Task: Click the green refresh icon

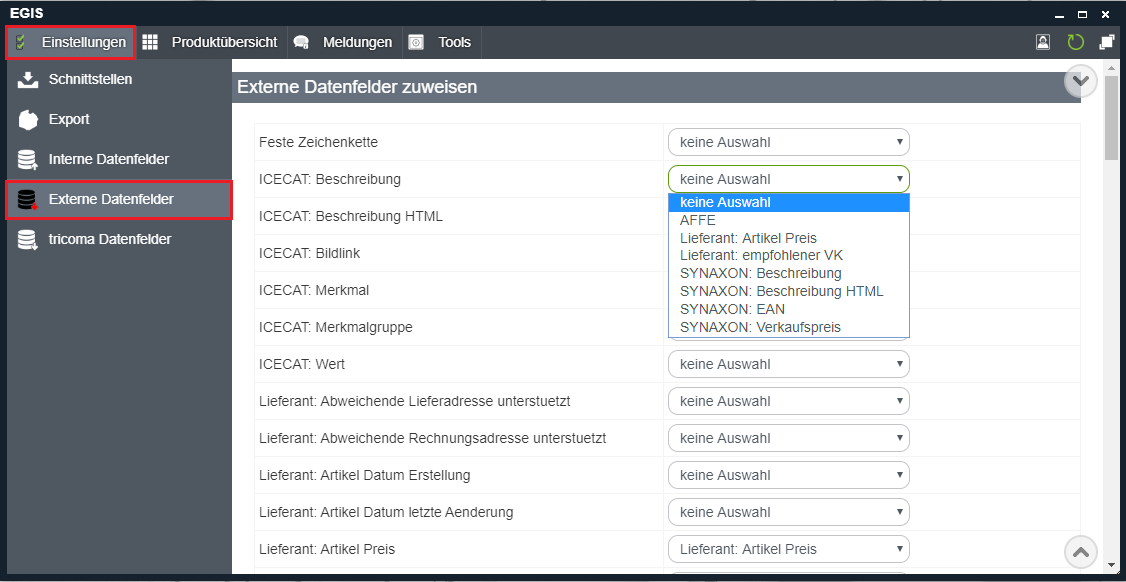Action: coord(1075,42)
